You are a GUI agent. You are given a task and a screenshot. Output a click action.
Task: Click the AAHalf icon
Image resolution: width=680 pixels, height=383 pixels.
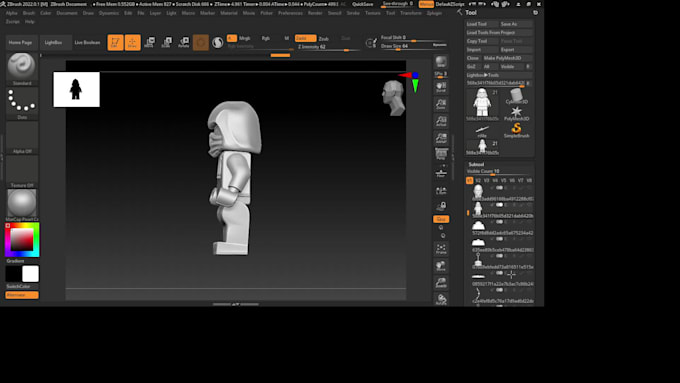[x=441, y=138]
